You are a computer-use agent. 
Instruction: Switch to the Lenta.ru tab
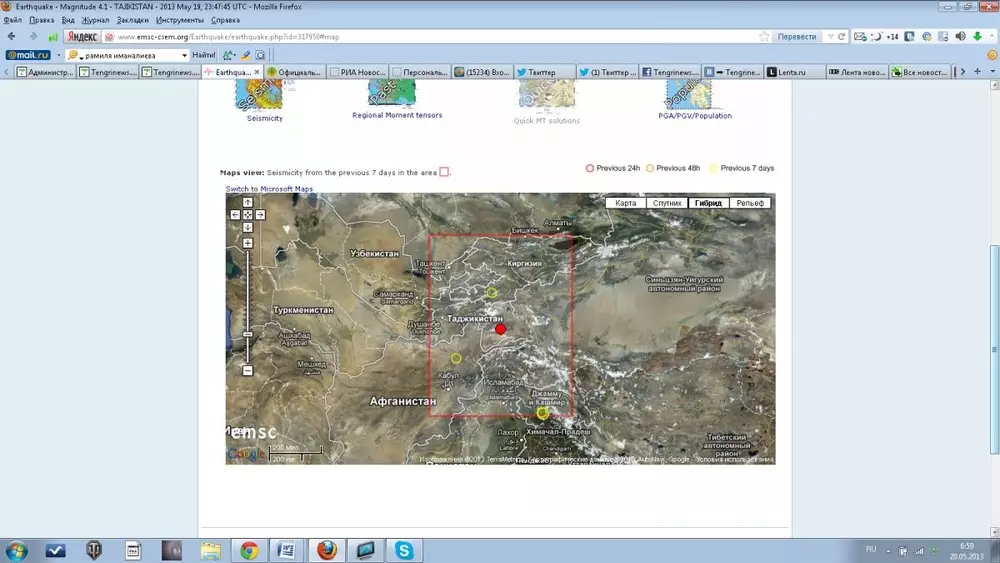[x=794, y=72]
